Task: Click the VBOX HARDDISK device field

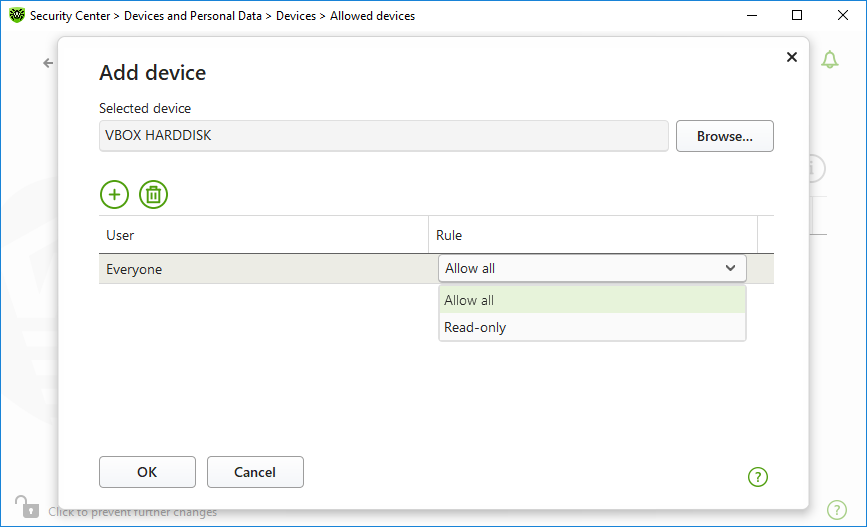Action: [x=384, y=136]
